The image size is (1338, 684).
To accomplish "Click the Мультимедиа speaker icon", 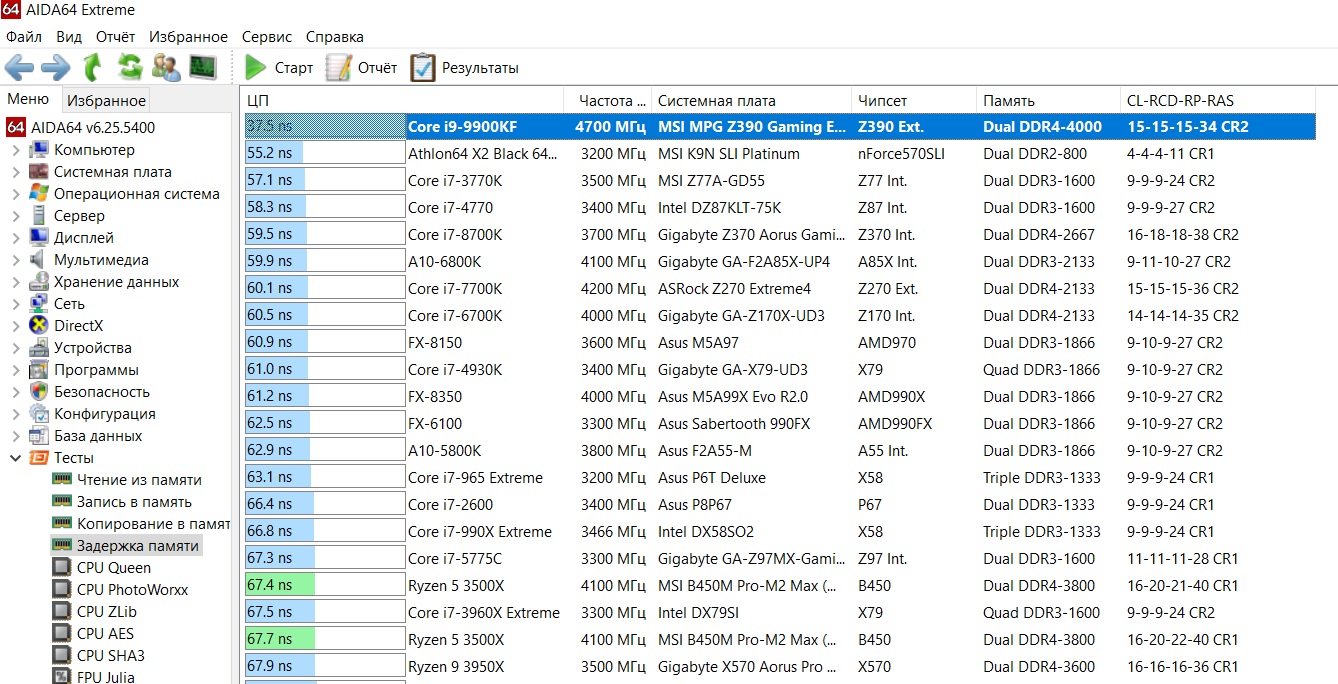I will [39, 260].
